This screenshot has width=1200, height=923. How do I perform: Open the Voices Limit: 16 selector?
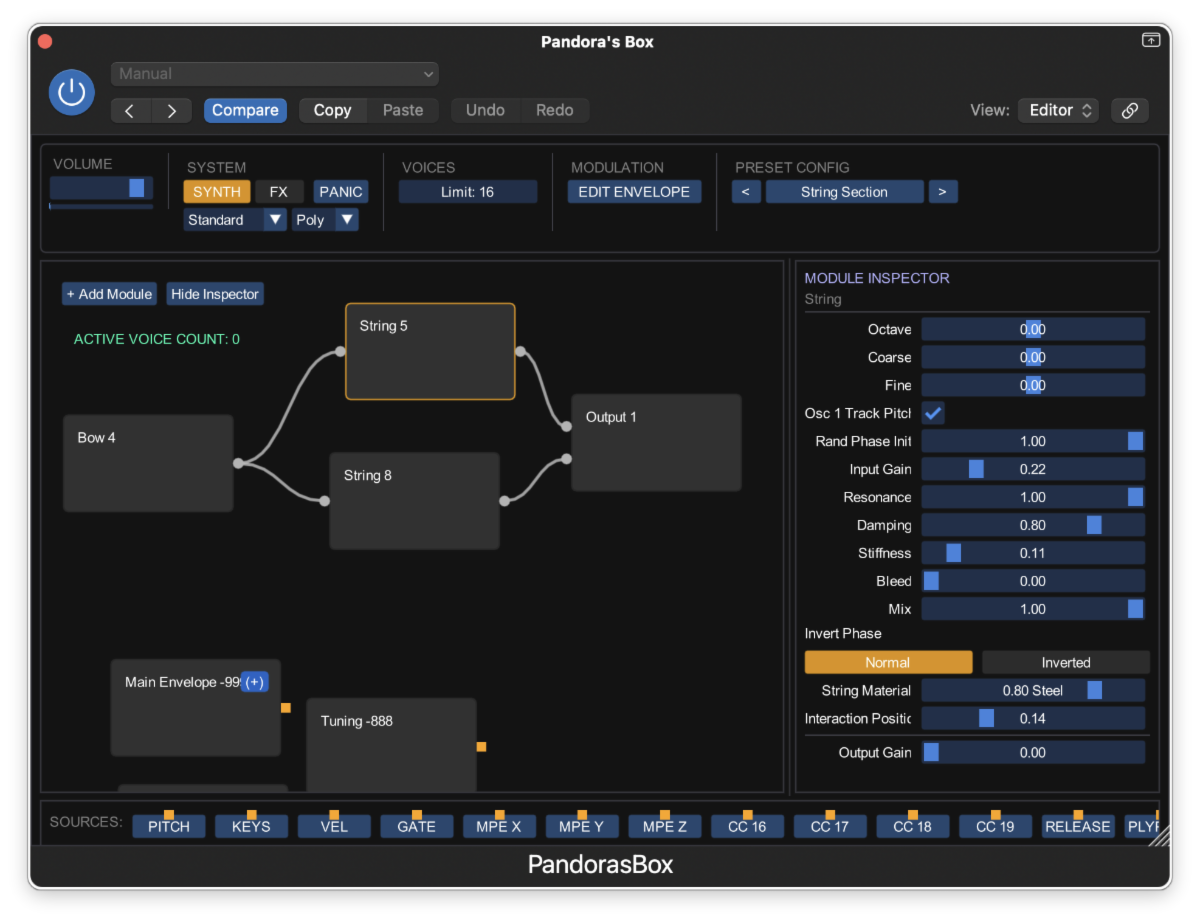click(x=468, y=192)
